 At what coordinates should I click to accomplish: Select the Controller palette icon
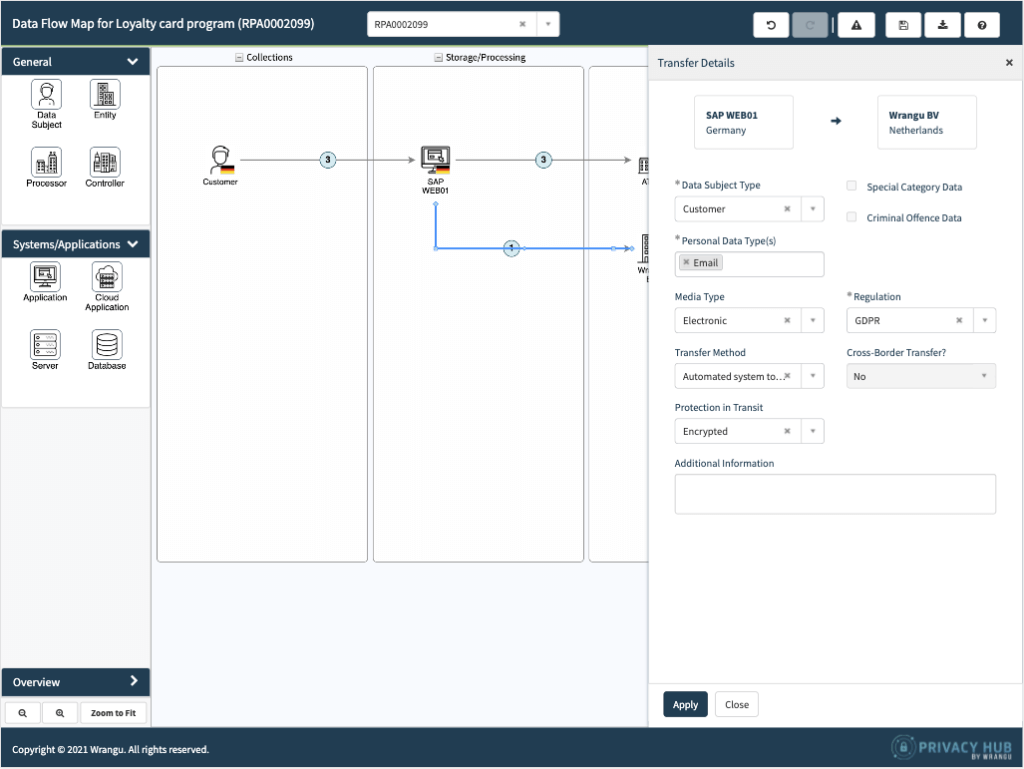[x=104, y=163]
